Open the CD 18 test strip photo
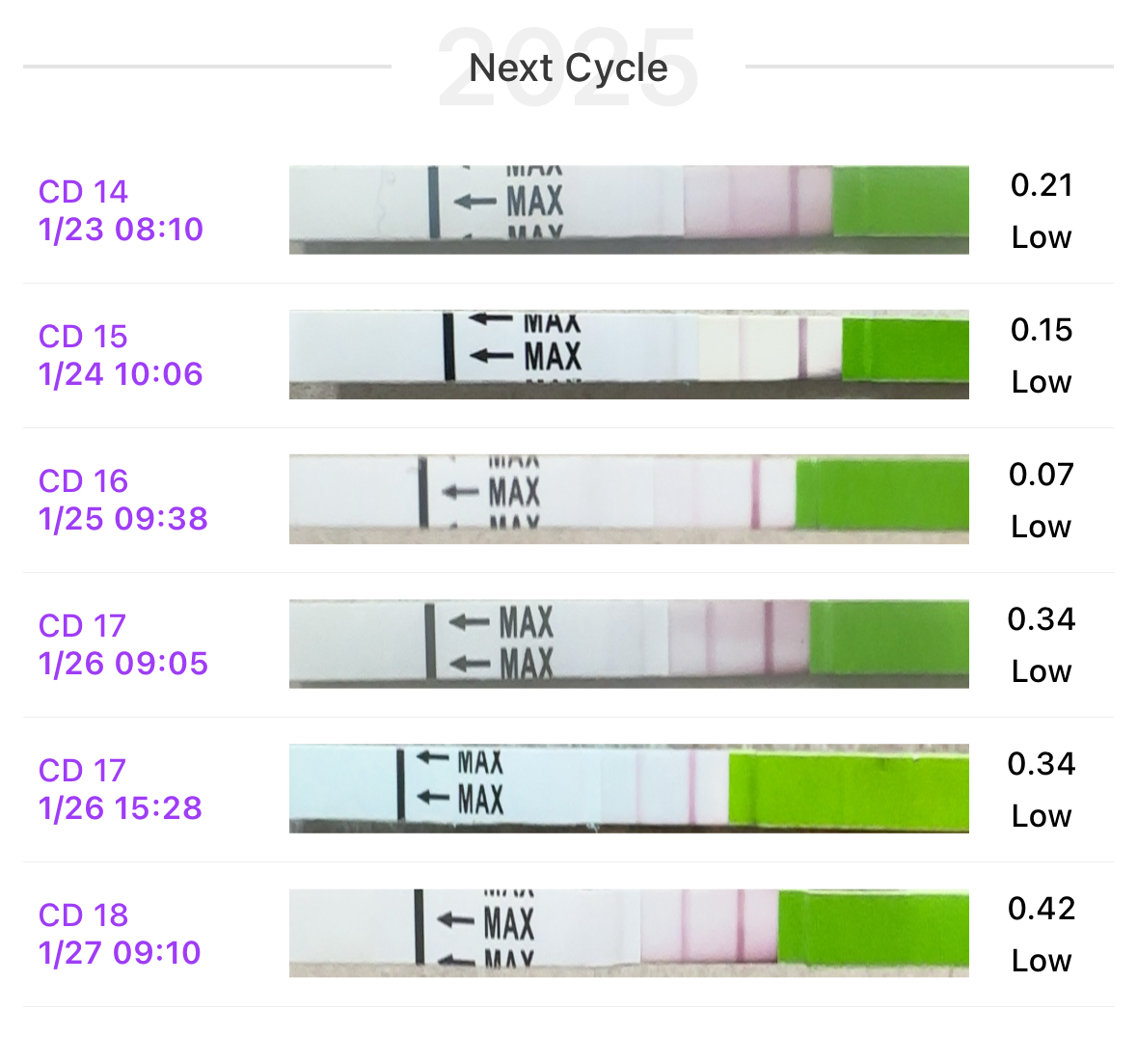 coord(629,933)
